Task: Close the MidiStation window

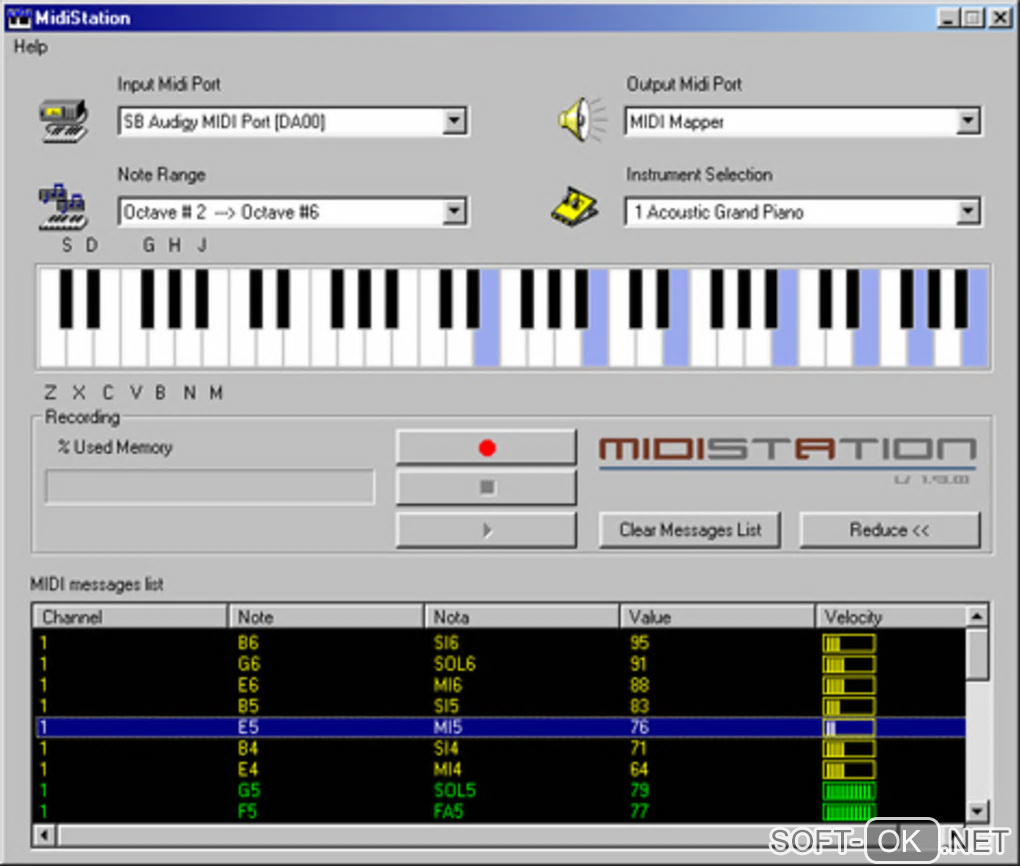Action: pos(1000,18)
